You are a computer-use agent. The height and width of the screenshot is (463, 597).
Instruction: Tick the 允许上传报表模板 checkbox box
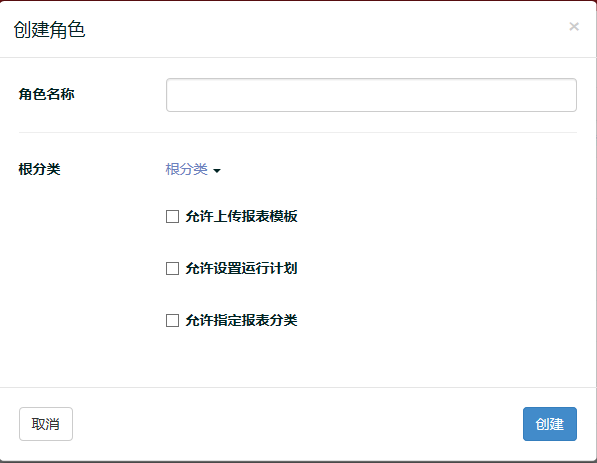click(172, 217)
